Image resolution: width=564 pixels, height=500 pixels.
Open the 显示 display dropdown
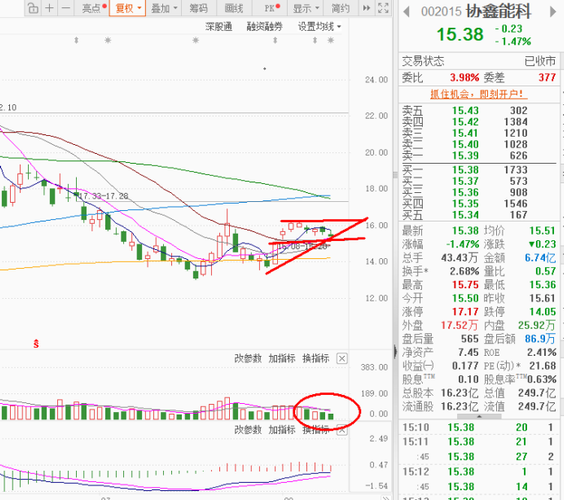click(x=306, y=8)
